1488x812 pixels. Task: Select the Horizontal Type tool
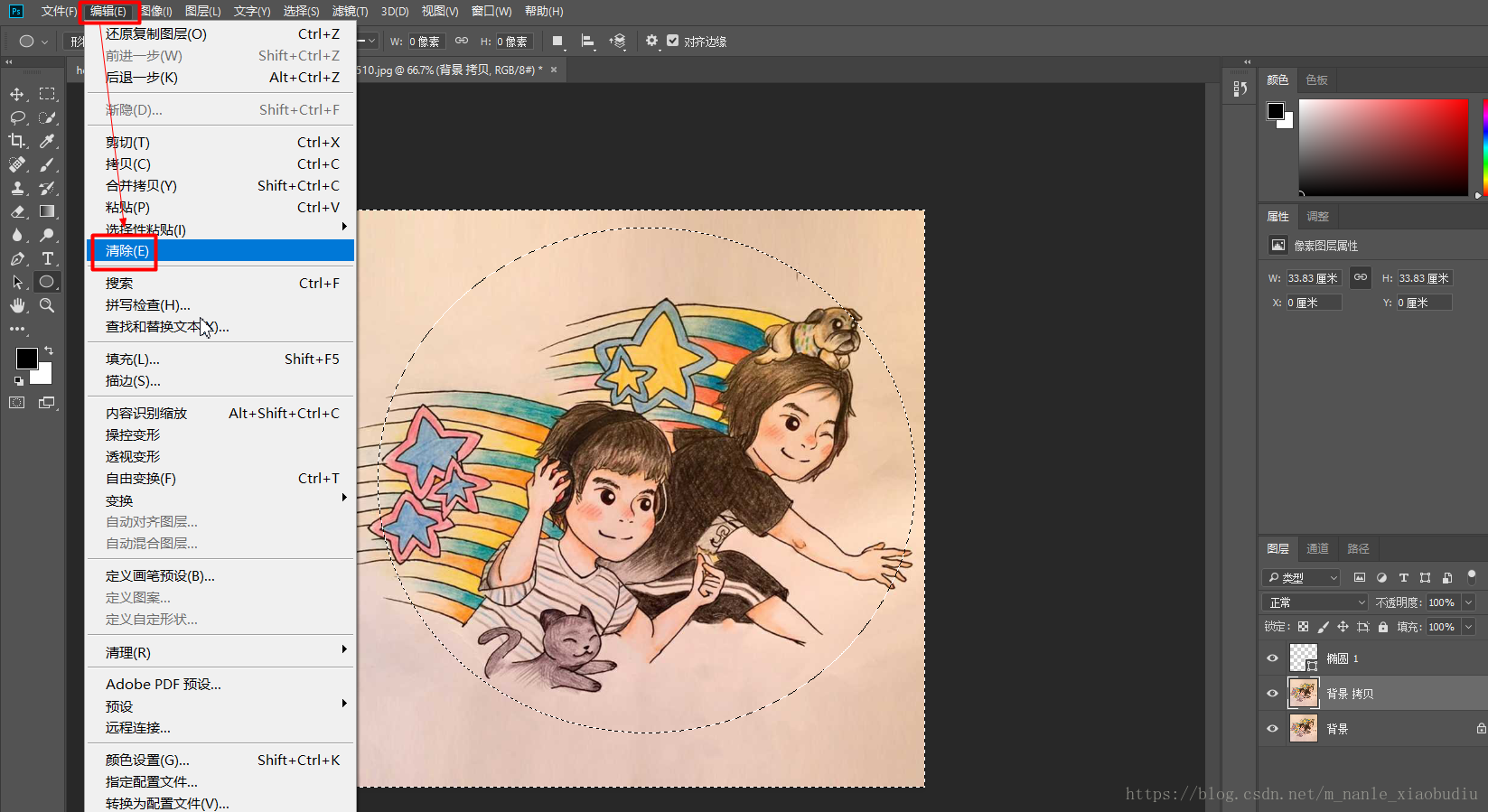[x=47, y=258]
